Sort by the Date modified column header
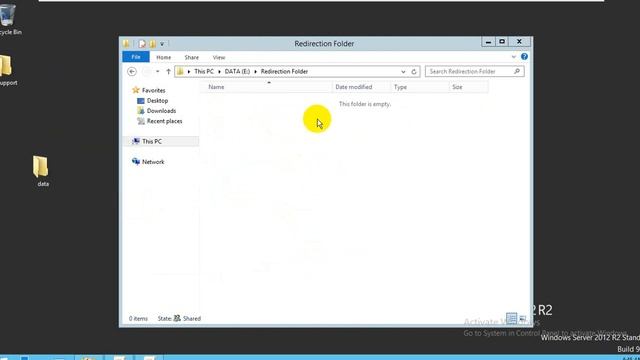This screenshot has width=640, height=360. pyautogui.click(x=361, y=87)
